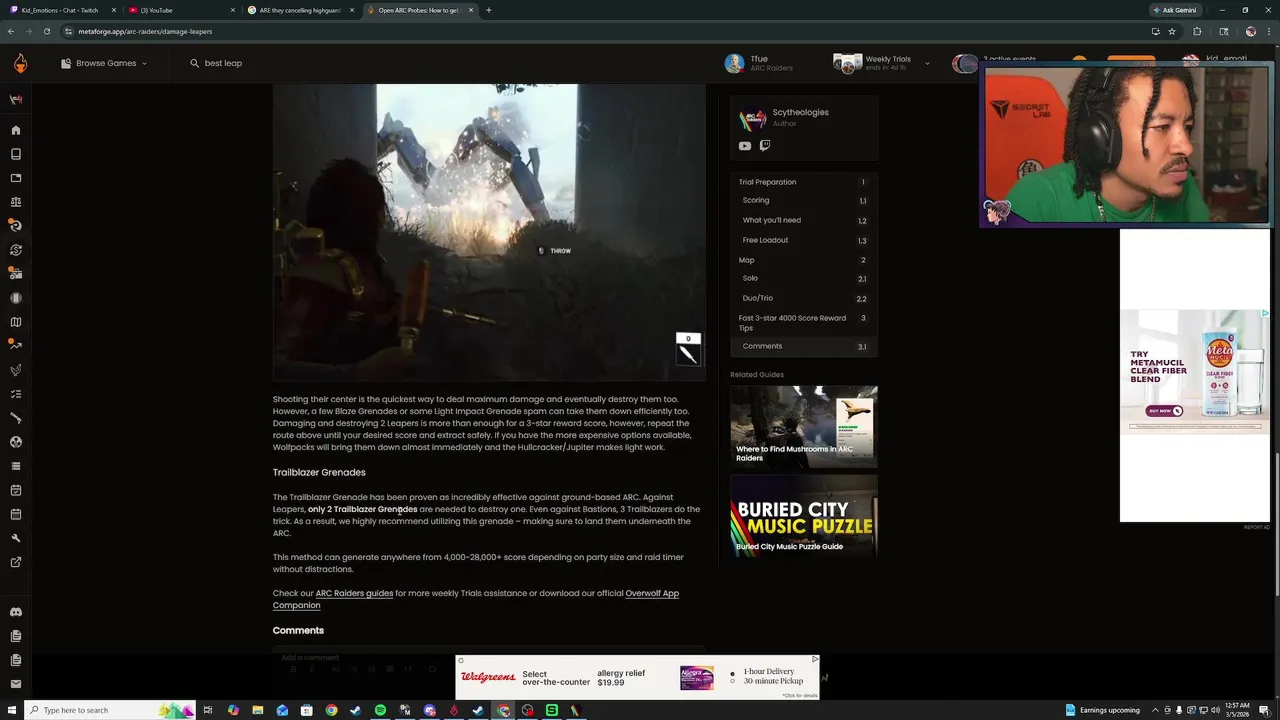Viewport: 1280px width, 720px height.
Task: Open the Tfue ARC Raiders profile
Action: [760, 63]
